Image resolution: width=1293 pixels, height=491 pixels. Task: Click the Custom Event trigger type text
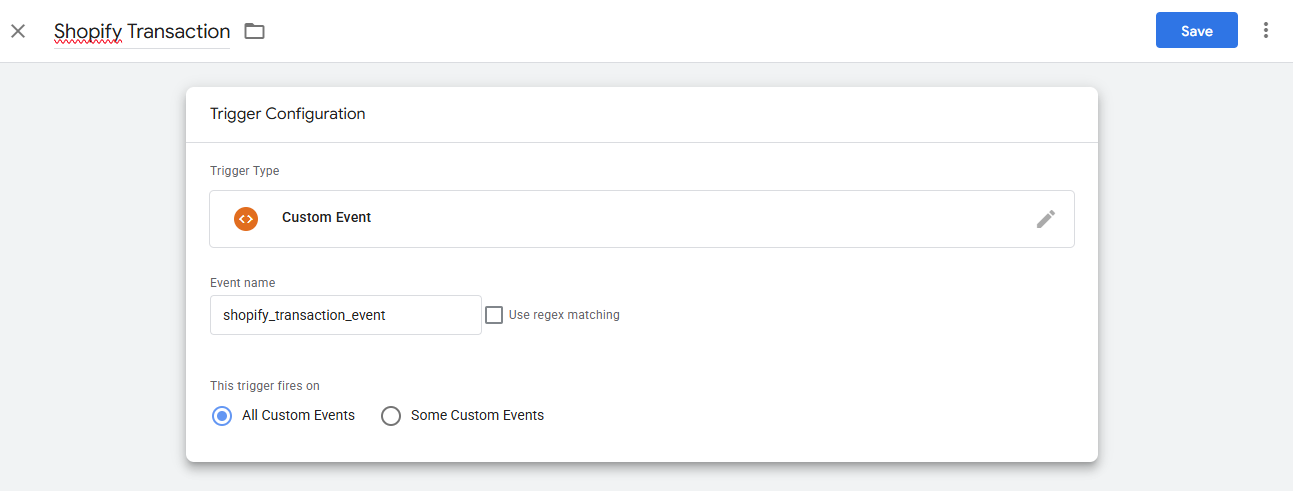tap(326, 217)
